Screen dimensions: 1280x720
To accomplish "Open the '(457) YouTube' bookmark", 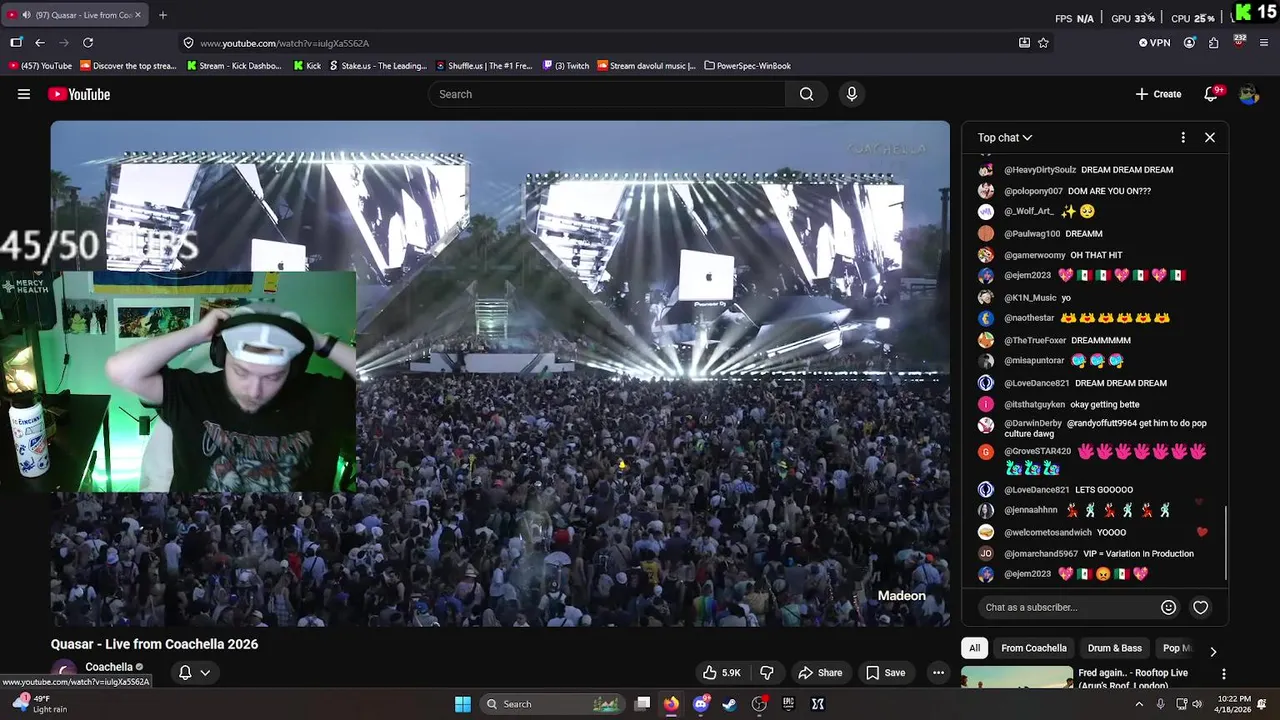I will point(40,66).
